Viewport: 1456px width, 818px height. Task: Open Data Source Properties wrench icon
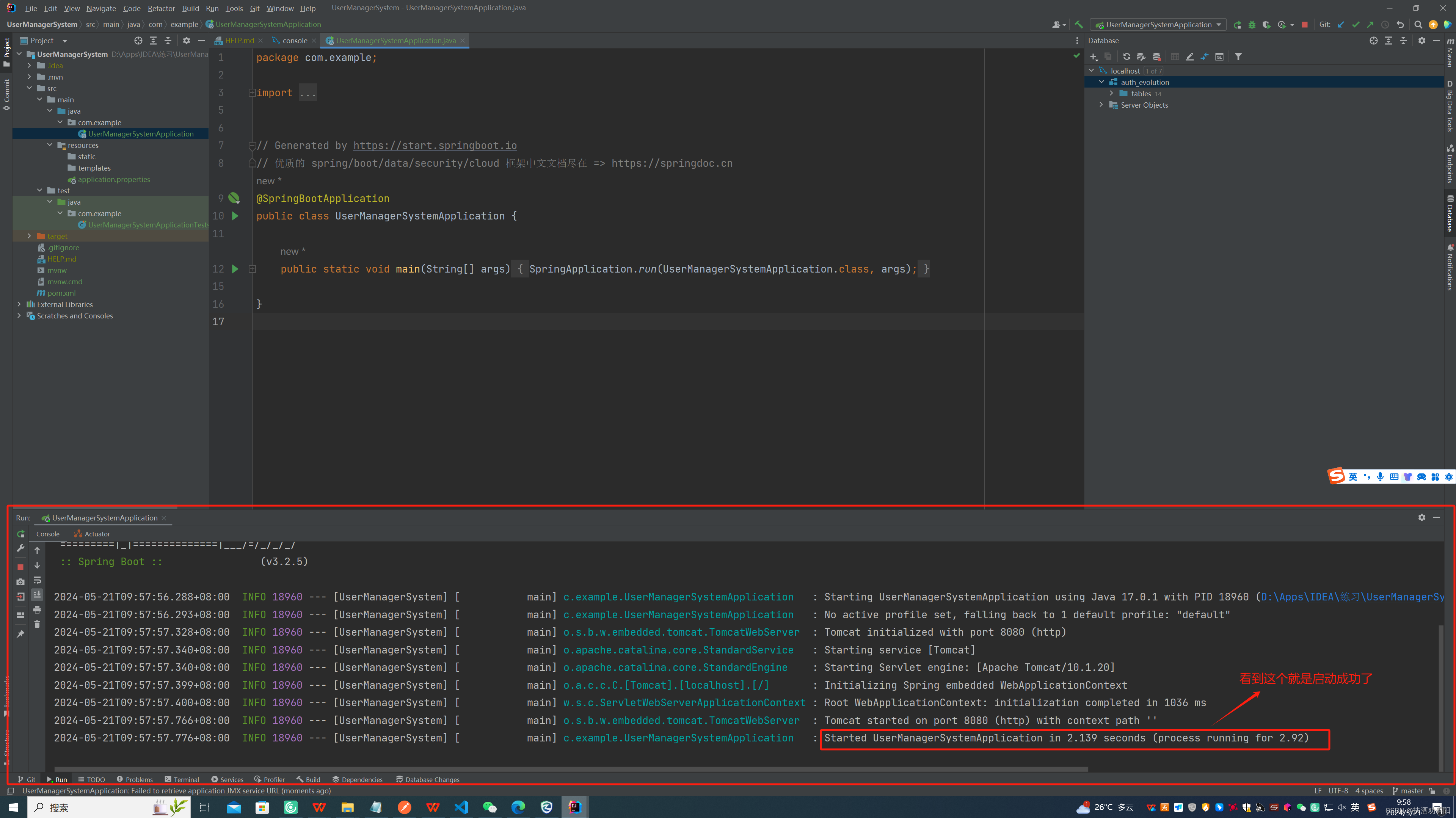[x=1141, y=56]
